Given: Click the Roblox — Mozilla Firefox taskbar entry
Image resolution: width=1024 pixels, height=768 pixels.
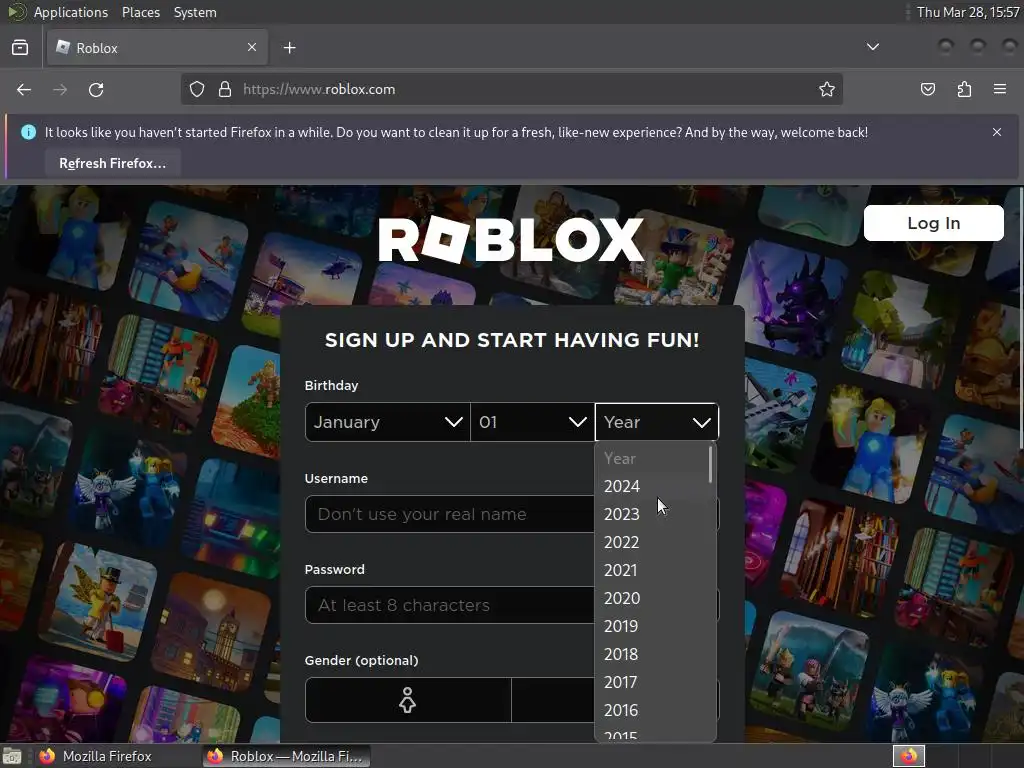Looking at the screenshot, I should pyautogui.click(x=286, y=756).
